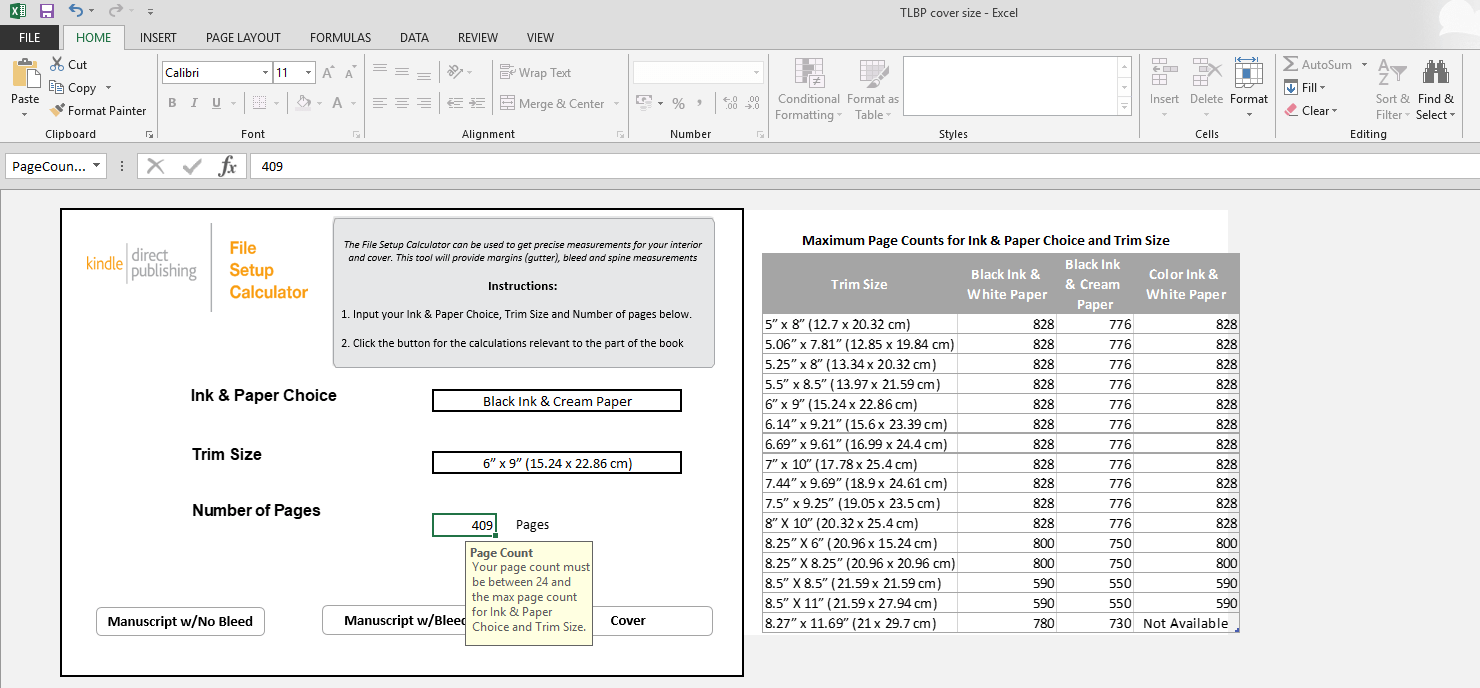Open Conditional Formatting
This screenshot has height=688, width=1480.
[x=808, y=88]
